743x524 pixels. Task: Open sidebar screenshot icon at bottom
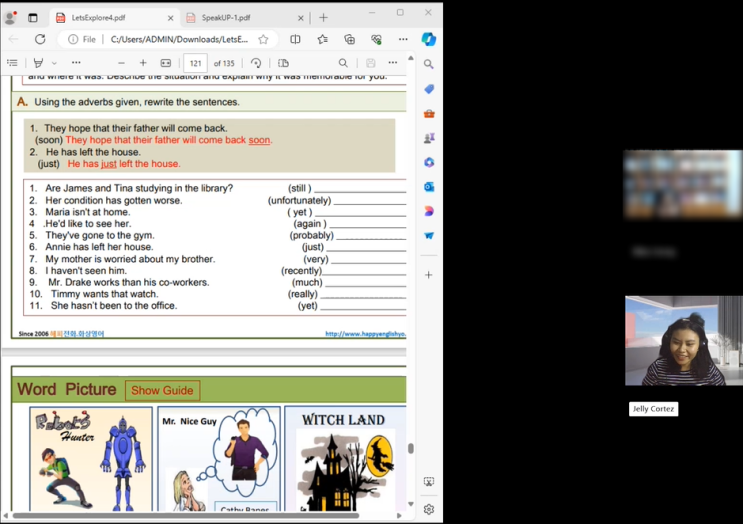coord(429,482)
